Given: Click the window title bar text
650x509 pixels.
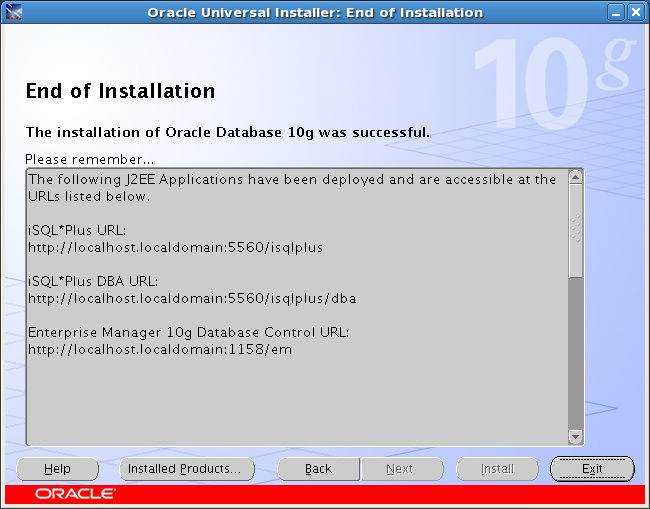Looking at the screenshot, I should click(x=315, y=12).
